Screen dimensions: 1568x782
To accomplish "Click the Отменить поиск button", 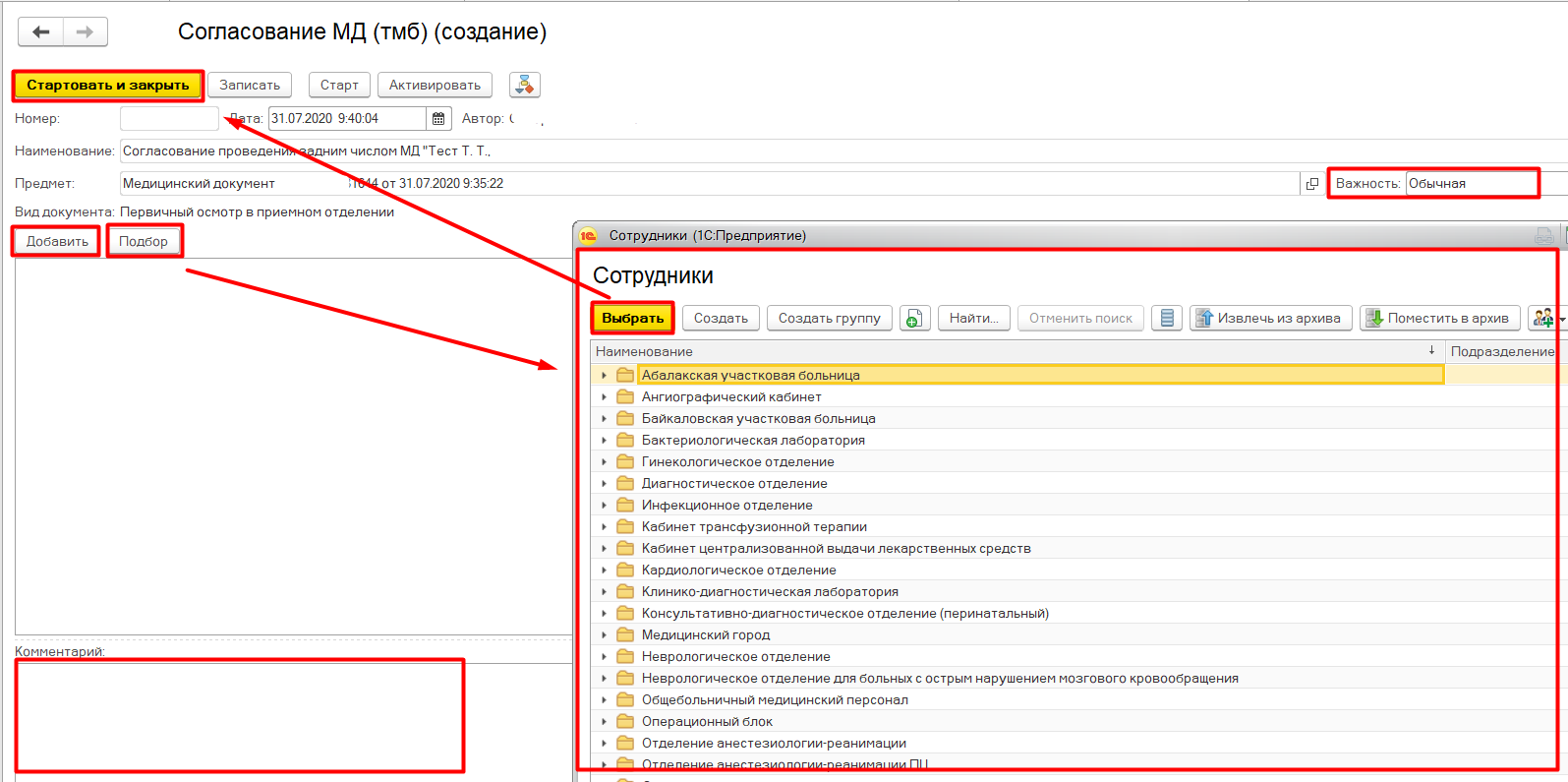I will 1080,318.
